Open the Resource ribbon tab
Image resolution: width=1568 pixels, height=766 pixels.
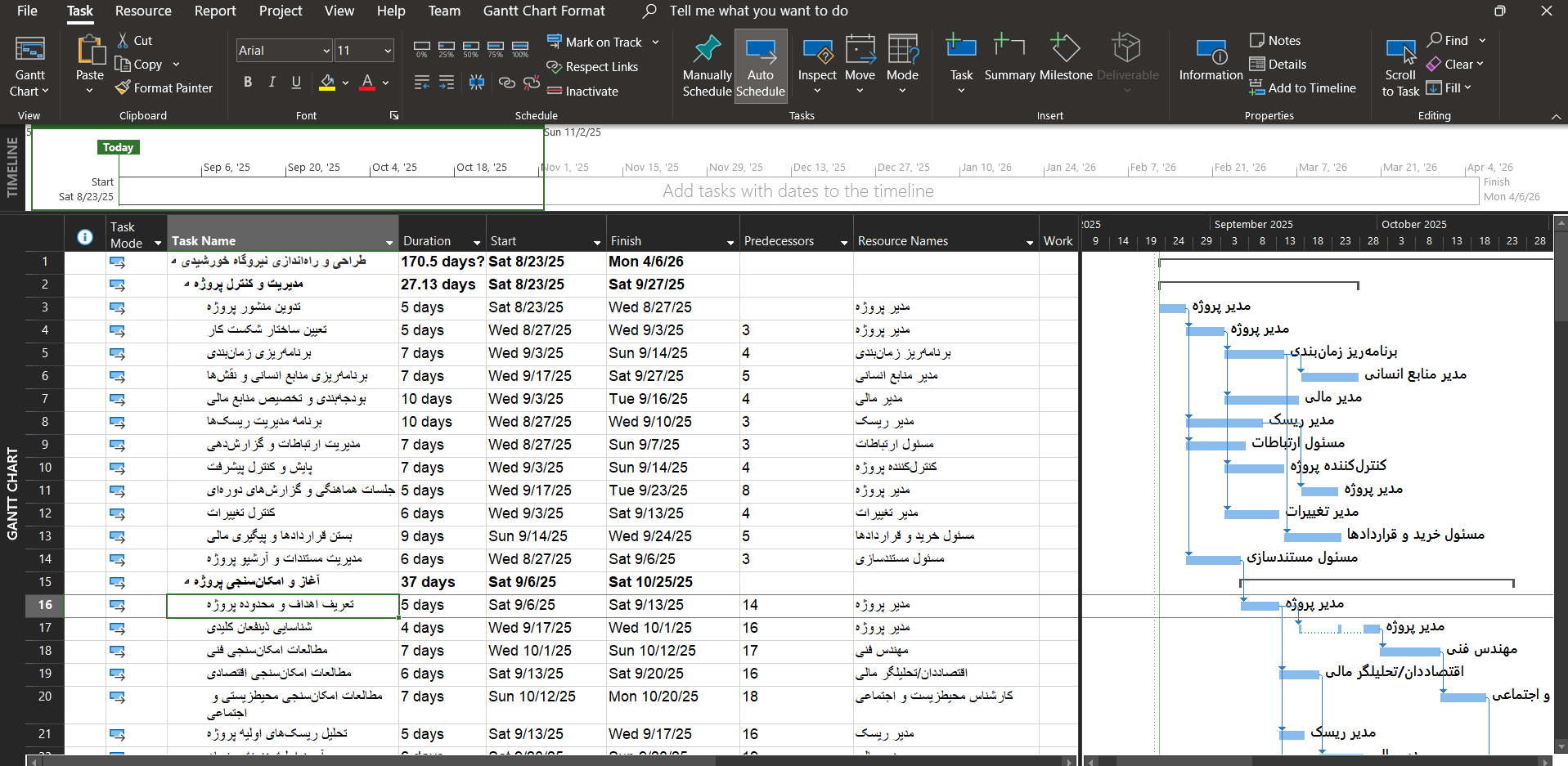coord(143,11)
